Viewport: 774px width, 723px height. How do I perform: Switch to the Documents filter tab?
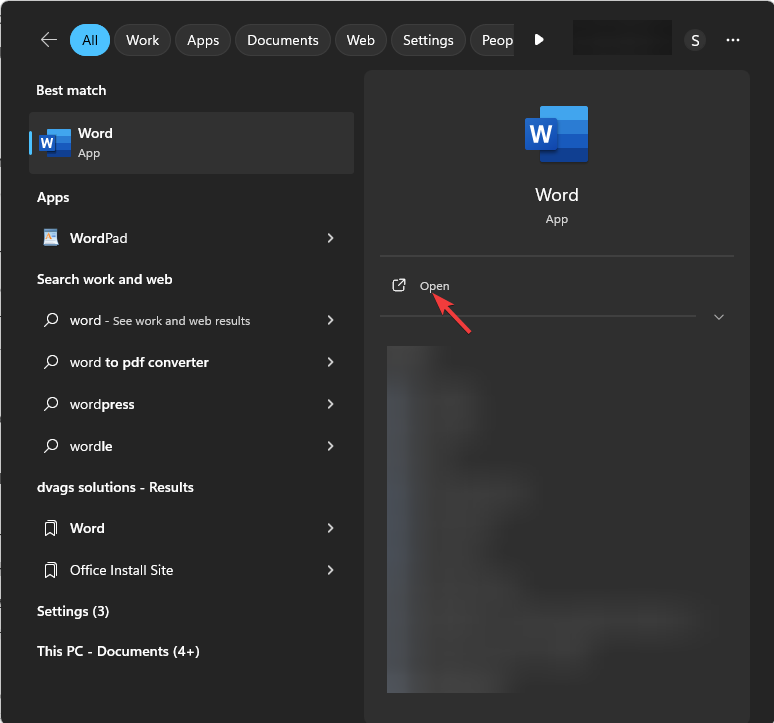point(282,40)
